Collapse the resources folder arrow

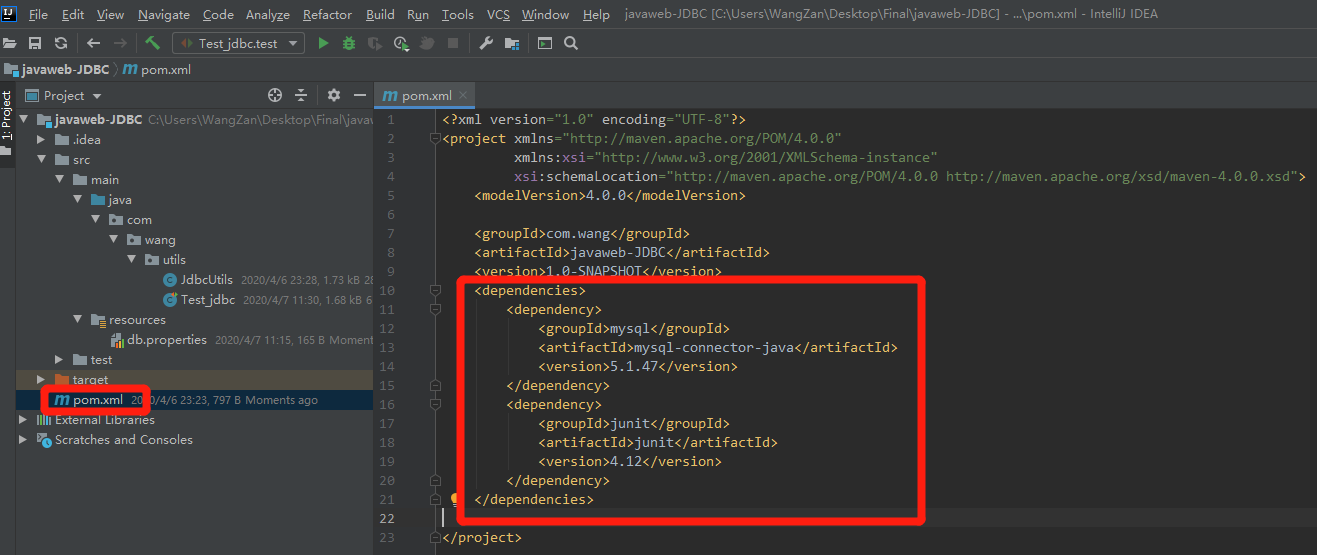(x=78, y=319)
